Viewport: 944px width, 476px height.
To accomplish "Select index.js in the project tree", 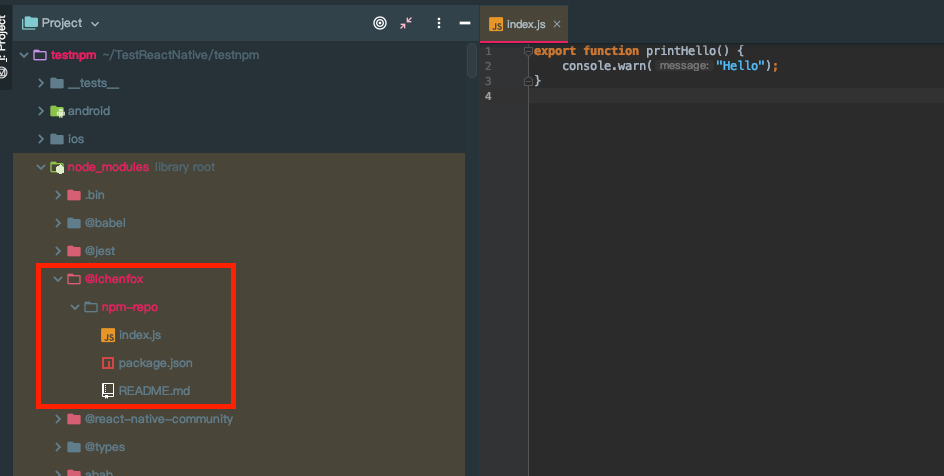I will [x=140, y=335].
